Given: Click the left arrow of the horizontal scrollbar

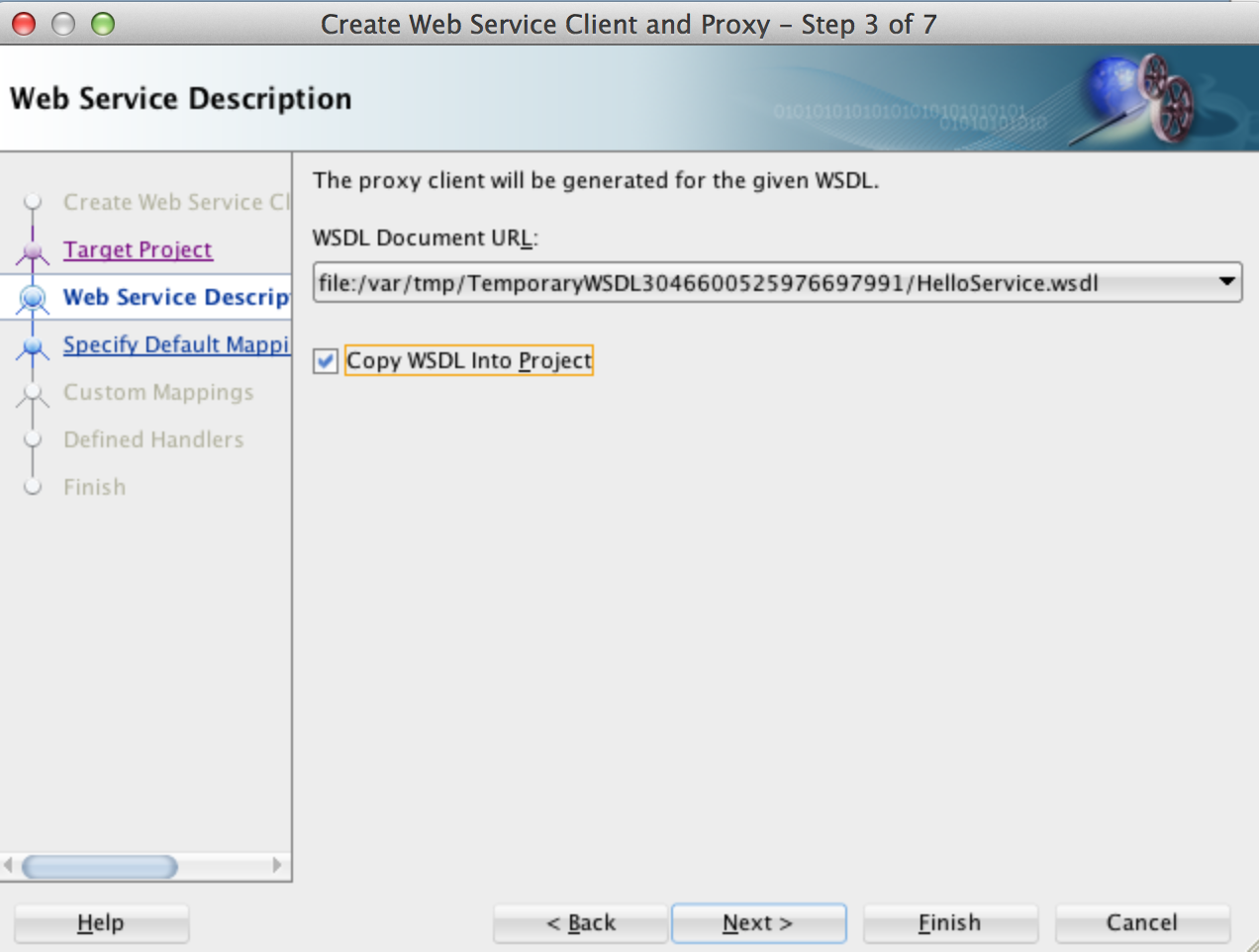Looking at the screenshot, I should point(10,866).
